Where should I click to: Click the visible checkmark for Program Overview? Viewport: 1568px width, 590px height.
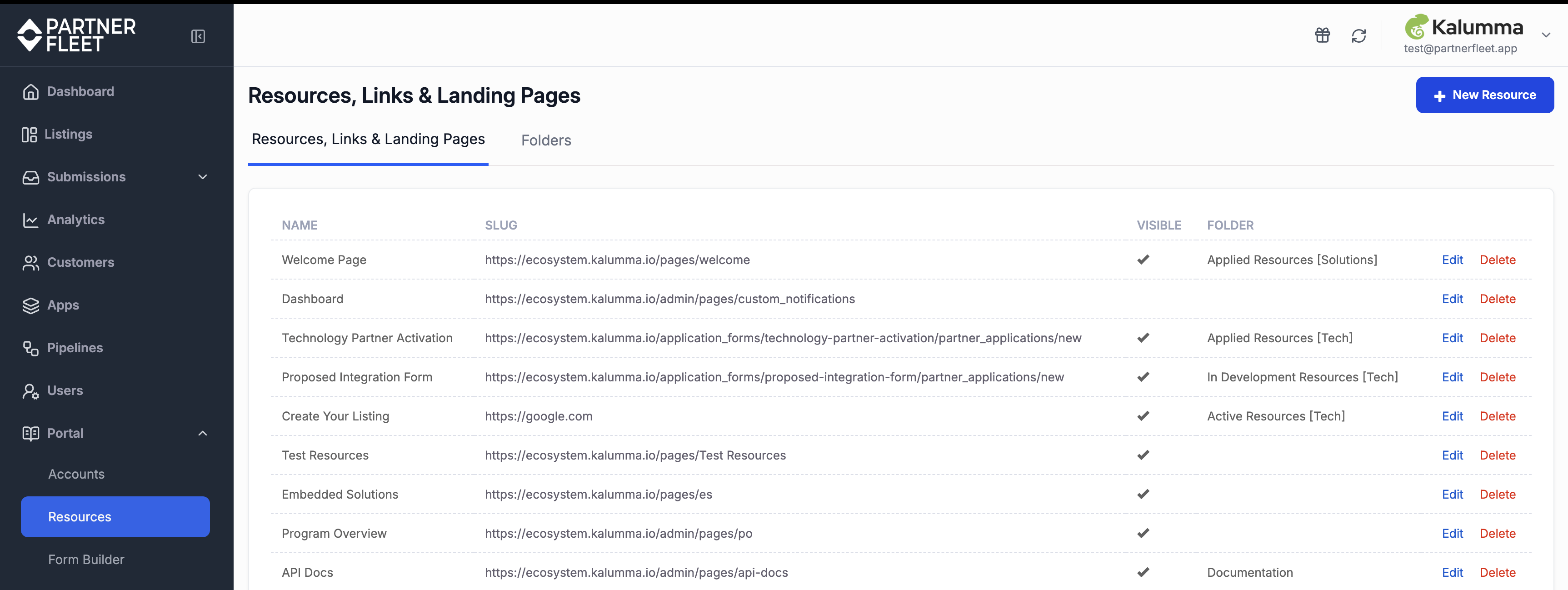pos(1143,533)
